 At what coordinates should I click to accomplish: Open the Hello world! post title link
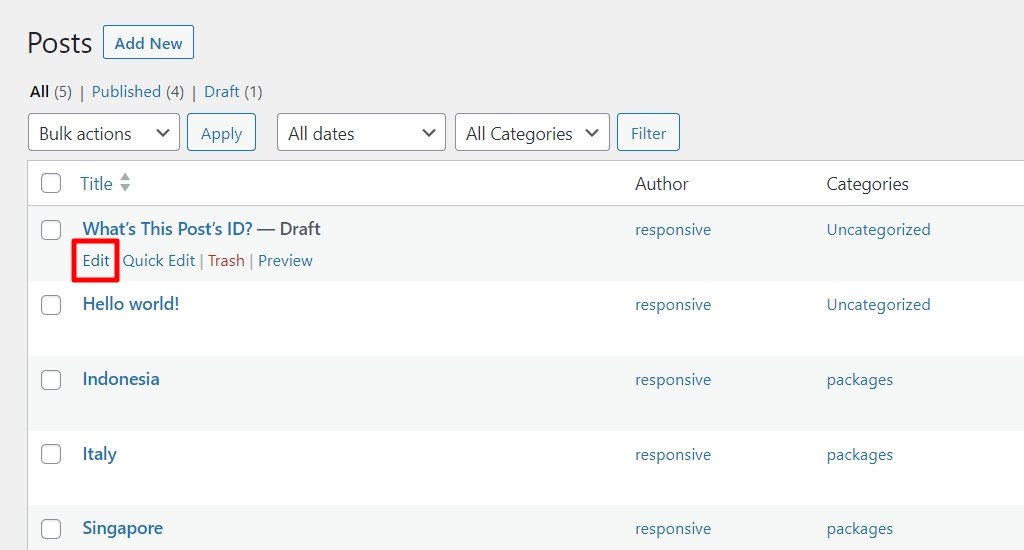[x=131, y=304]
